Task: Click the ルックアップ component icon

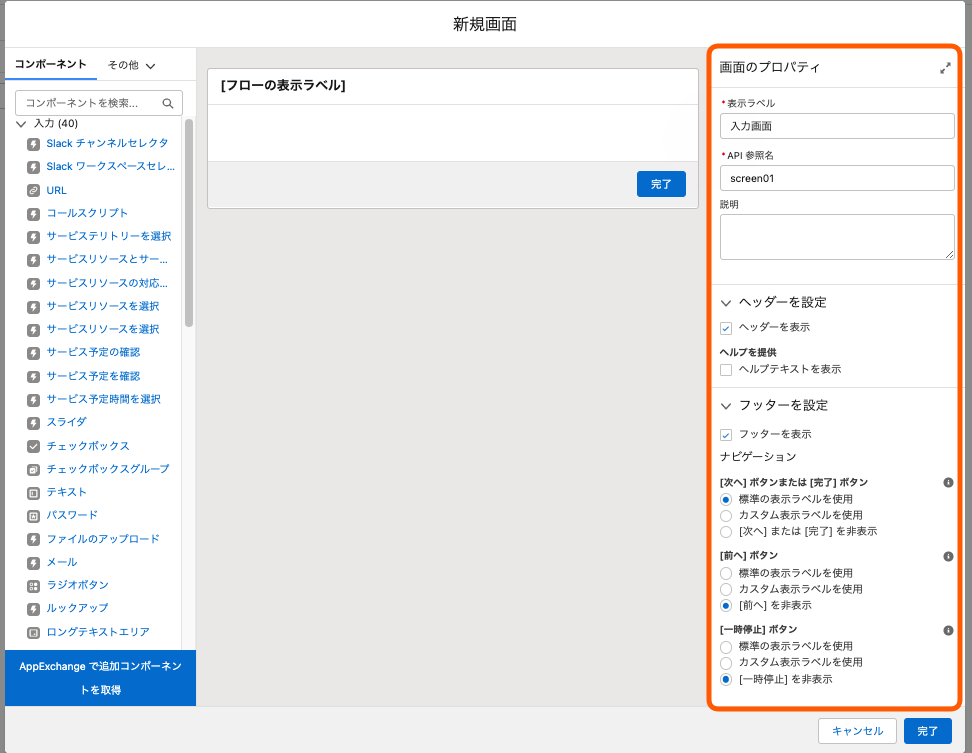Action: [x=33, y=609]
